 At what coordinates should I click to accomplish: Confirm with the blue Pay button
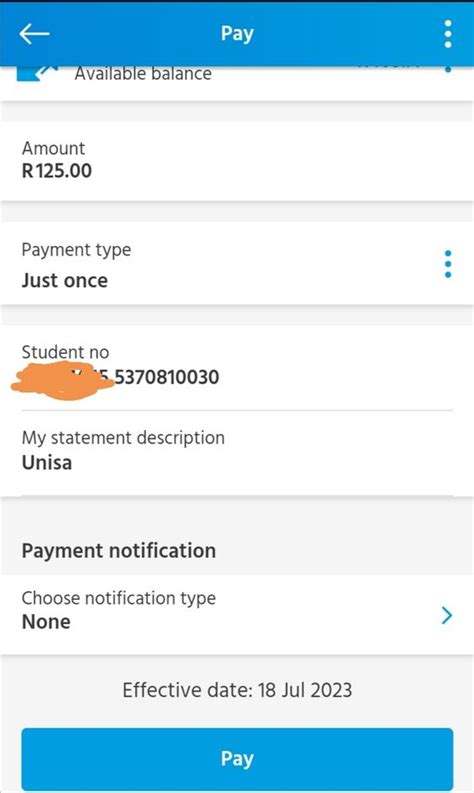tap(237, 758)
